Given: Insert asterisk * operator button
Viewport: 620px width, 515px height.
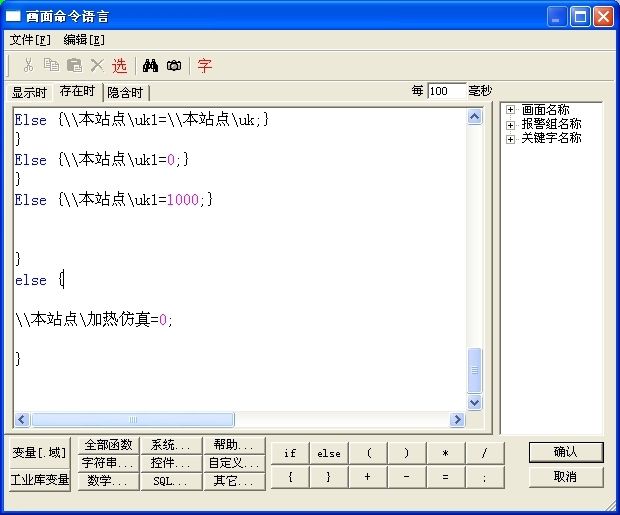Looking at the screenshot, I should point(446,453).
